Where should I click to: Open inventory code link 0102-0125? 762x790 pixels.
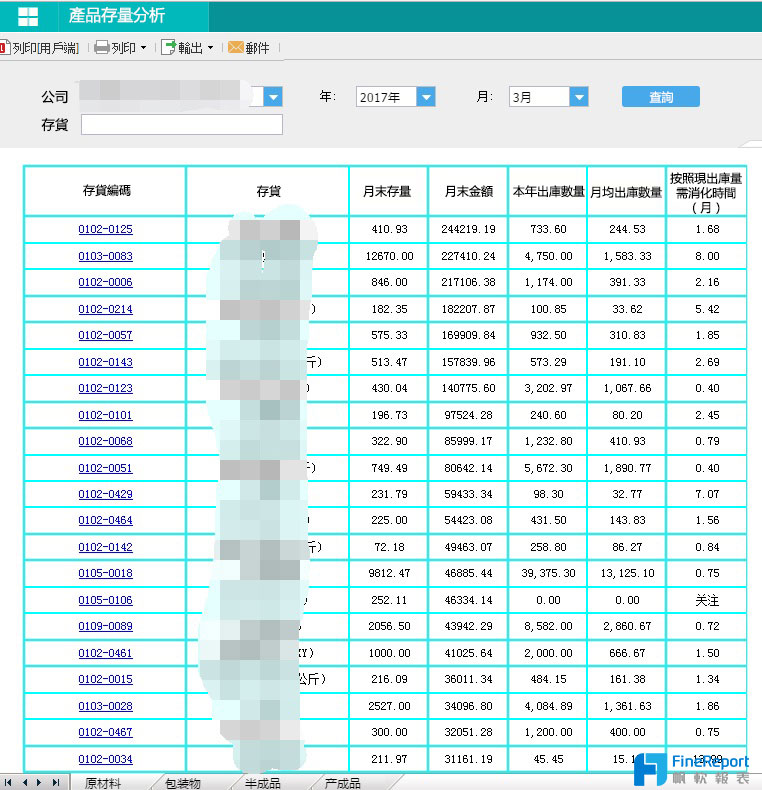tap(105, 229)
